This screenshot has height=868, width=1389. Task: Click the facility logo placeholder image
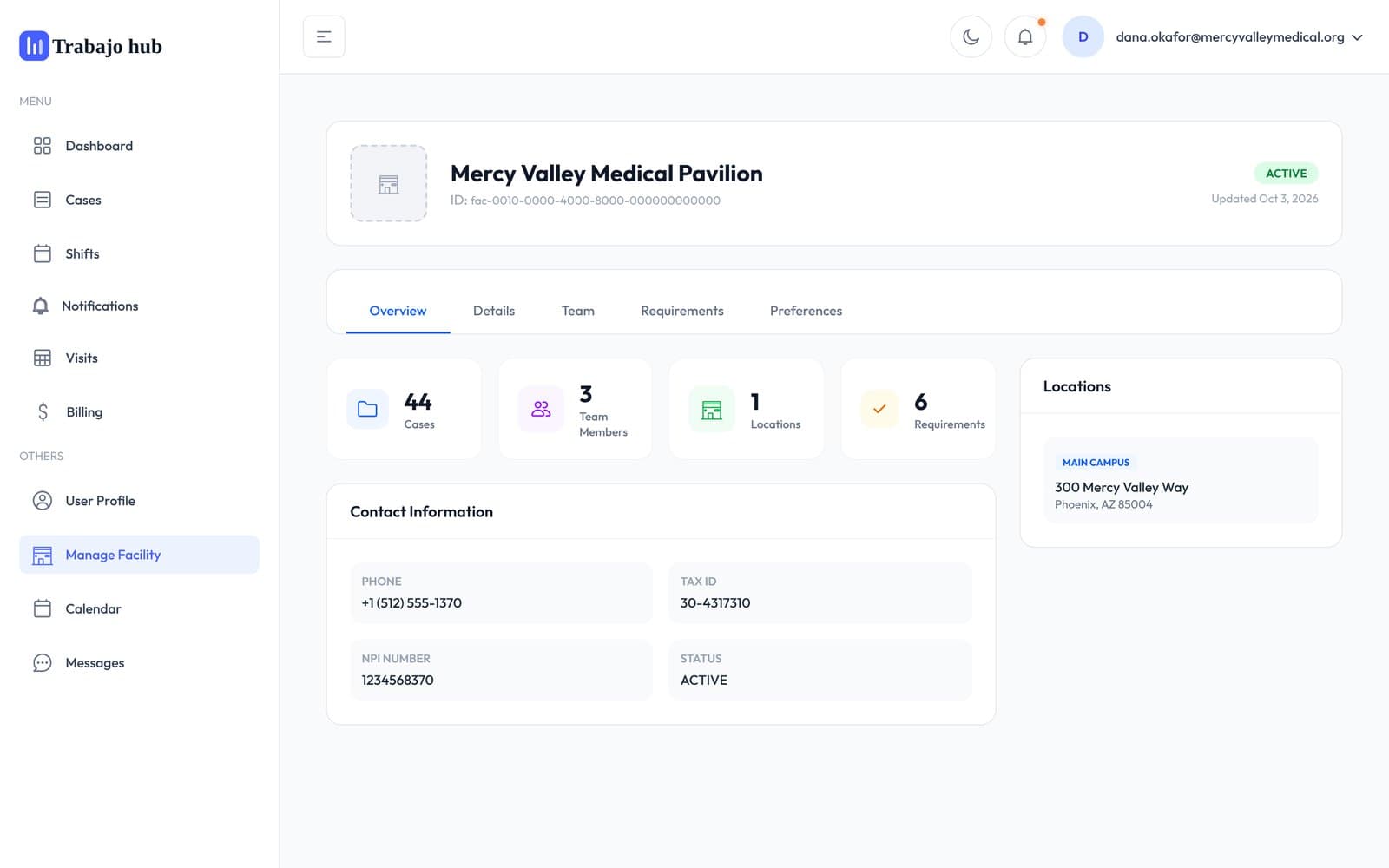(x=388, y=183)
